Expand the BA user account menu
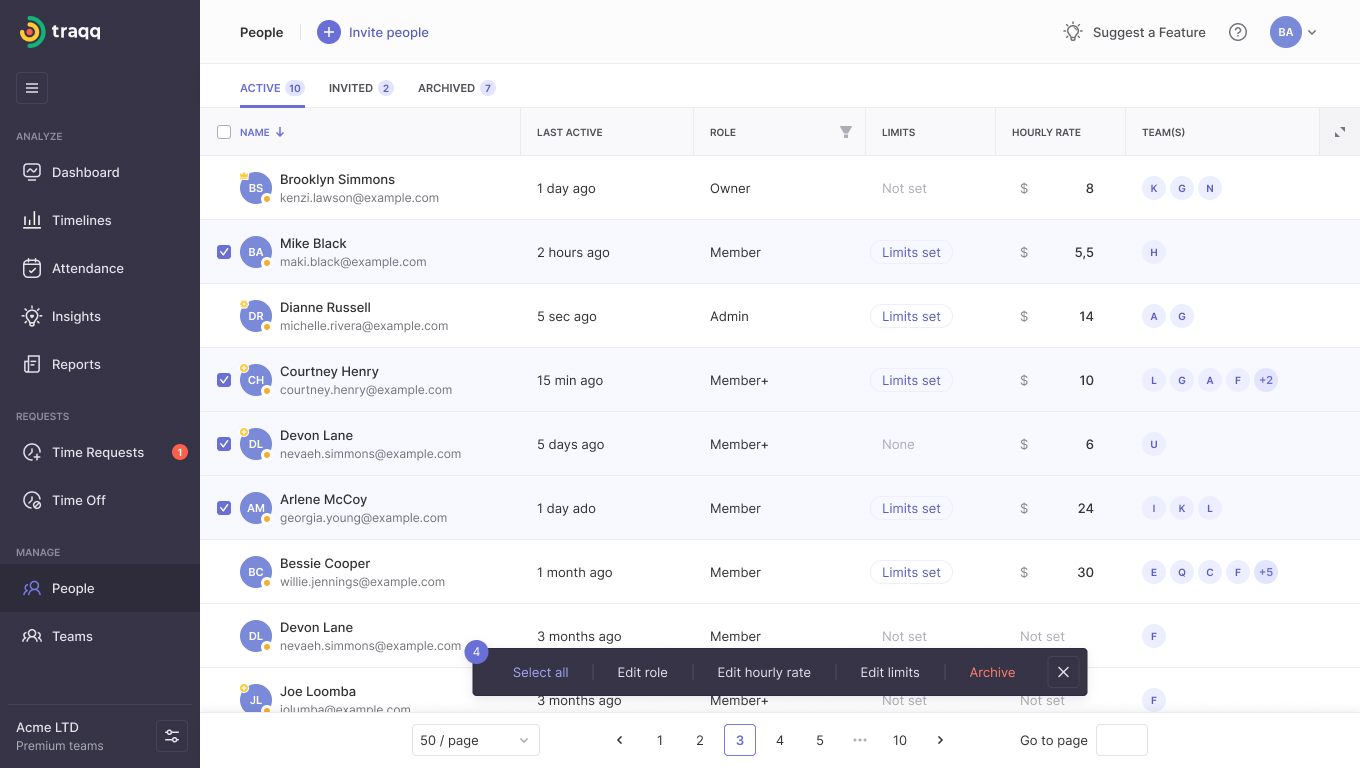1360x768 pixels. click(1294, 32)
